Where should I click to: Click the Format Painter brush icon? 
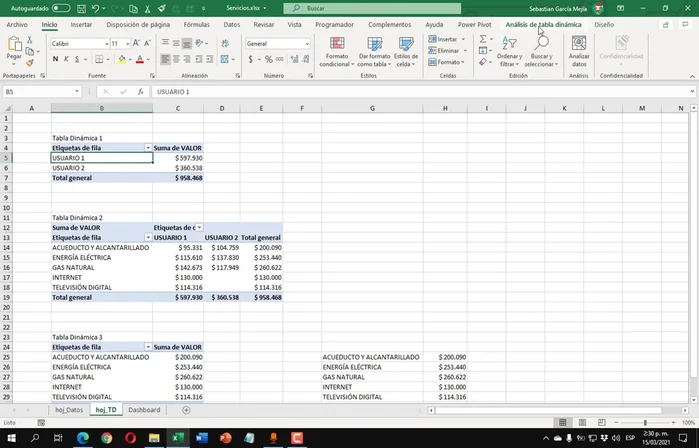29,63
